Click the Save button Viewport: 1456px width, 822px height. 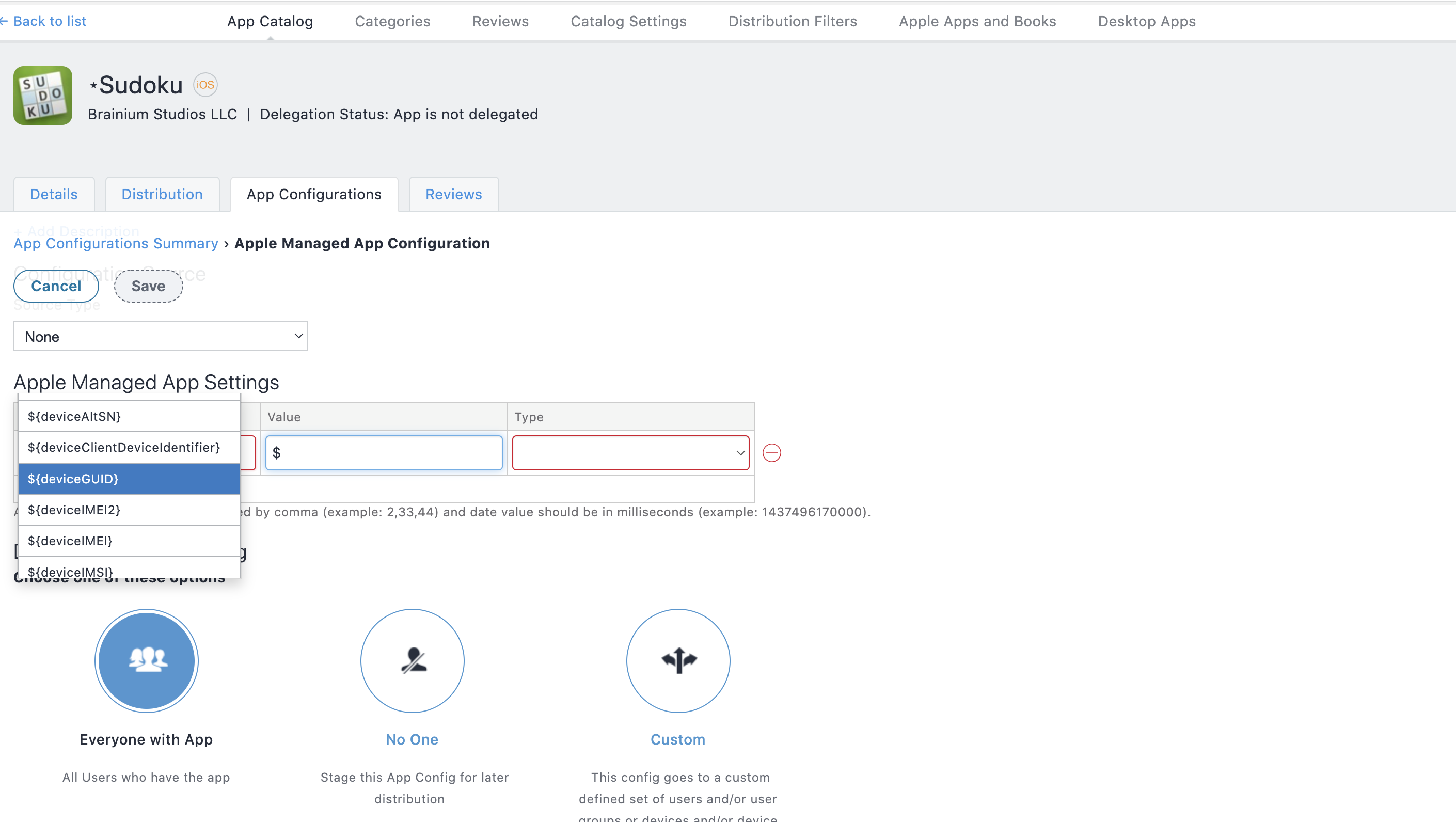pos(148,286)
